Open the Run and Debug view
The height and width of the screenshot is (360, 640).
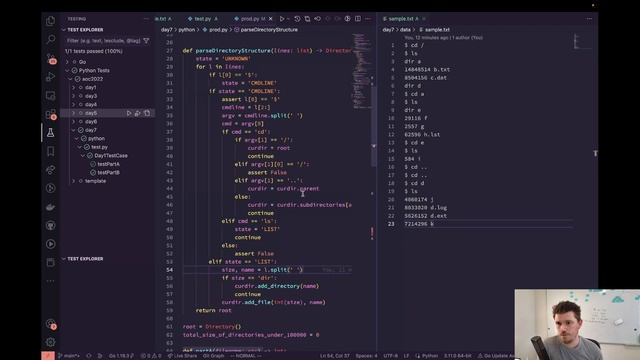point(51,77)
